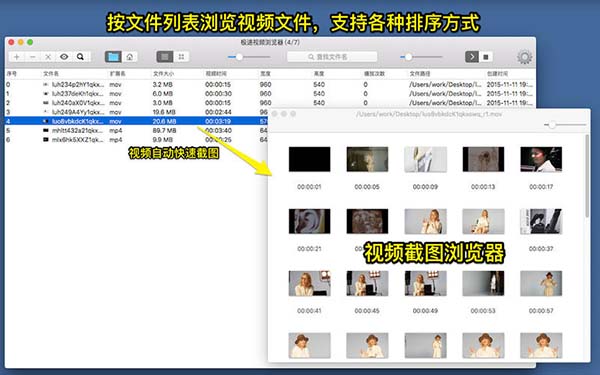Sort by the 创建时间 column header

497,73
